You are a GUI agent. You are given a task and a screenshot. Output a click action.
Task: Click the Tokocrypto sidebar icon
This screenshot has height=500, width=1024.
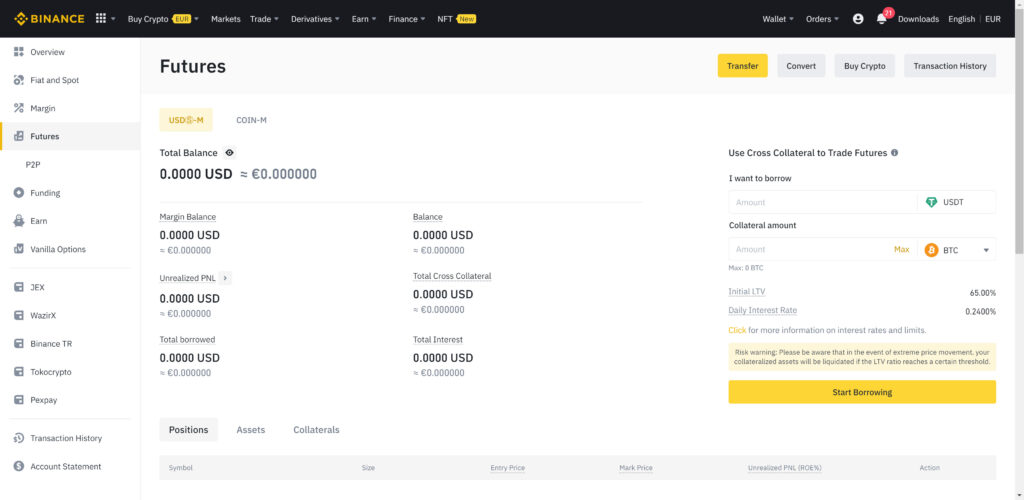19,371
